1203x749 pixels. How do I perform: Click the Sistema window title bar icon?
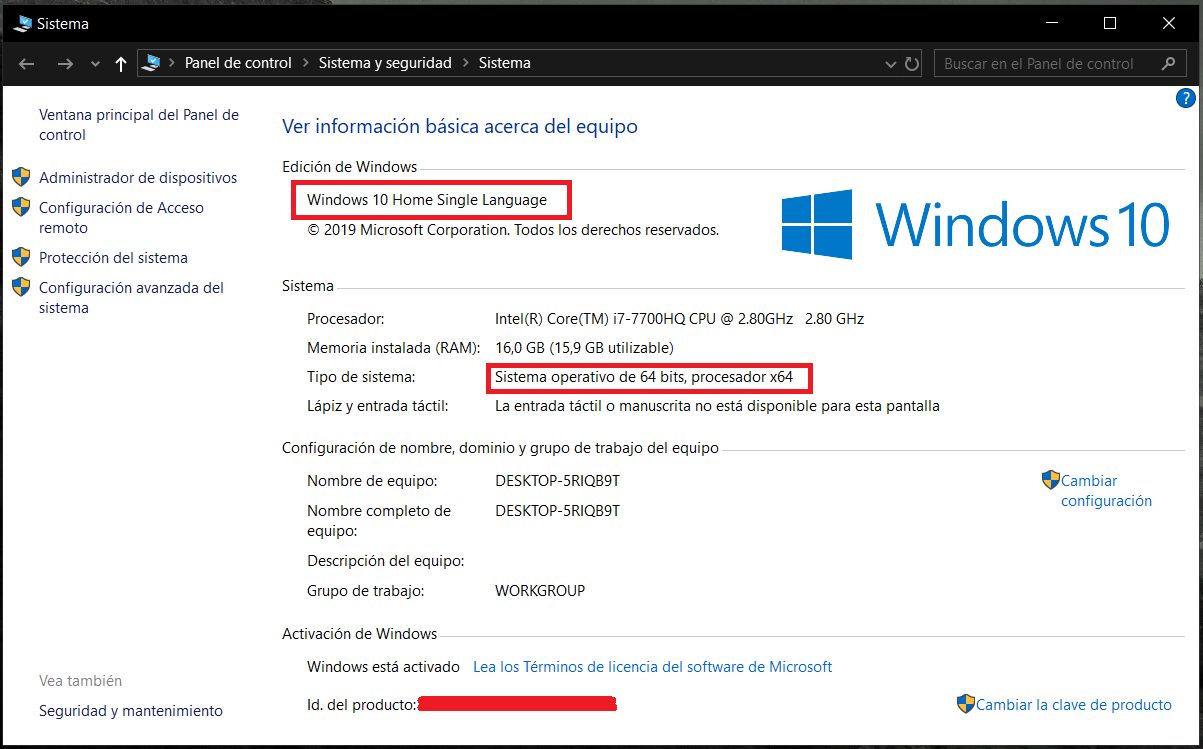point(23,23)
